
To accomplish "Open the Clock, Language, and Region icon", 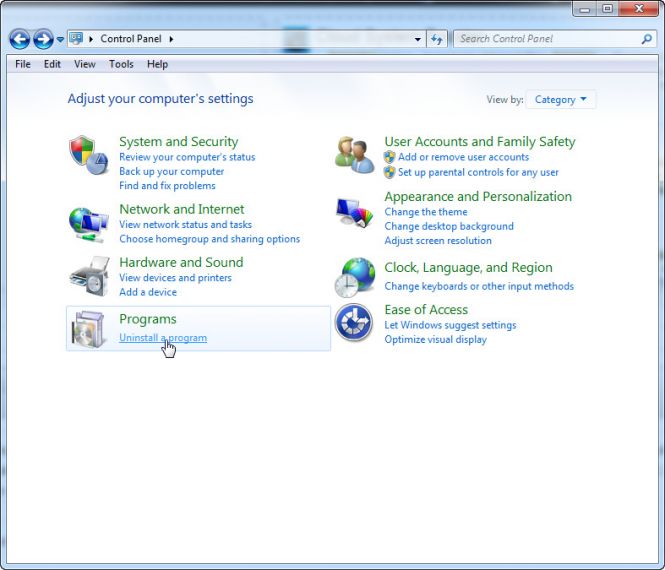I will [354, 277].
